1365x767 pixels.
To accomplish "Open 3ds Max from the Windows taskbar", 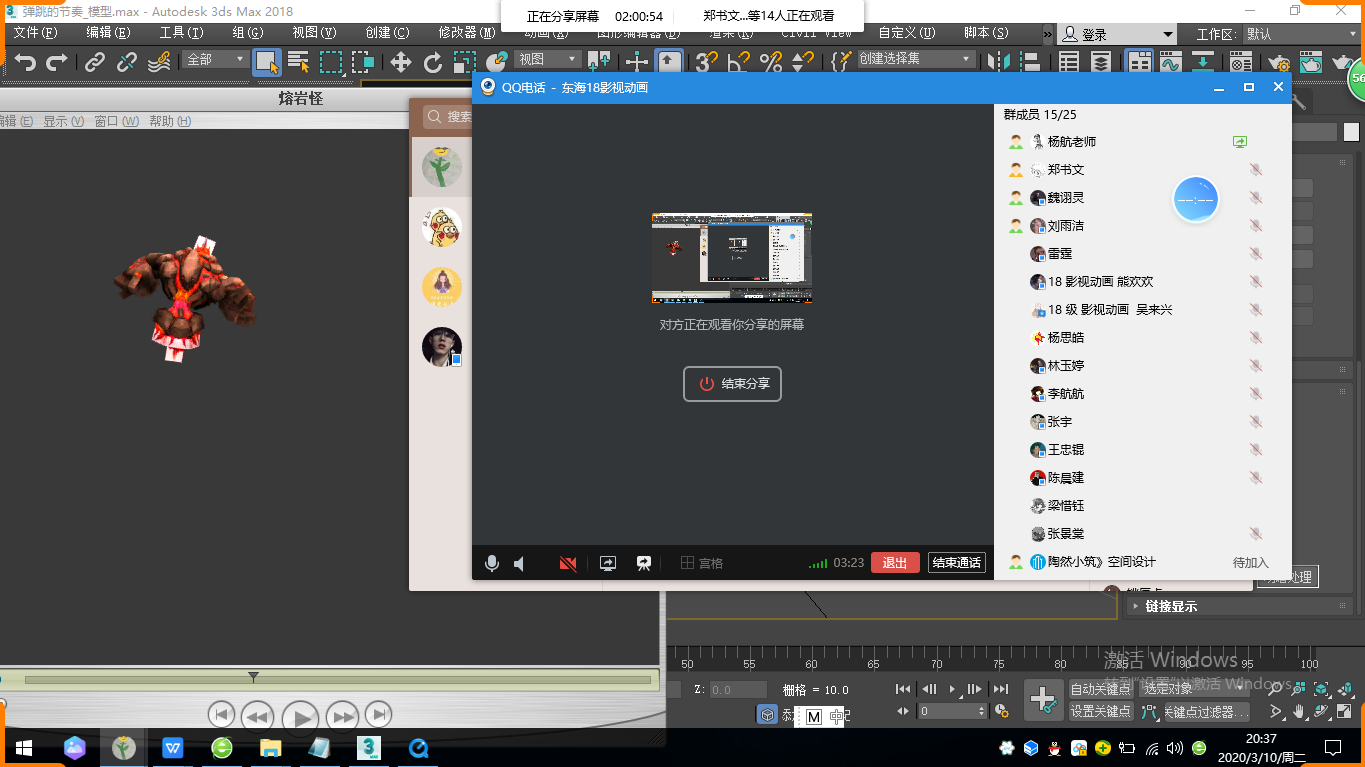I will point(370,747).
